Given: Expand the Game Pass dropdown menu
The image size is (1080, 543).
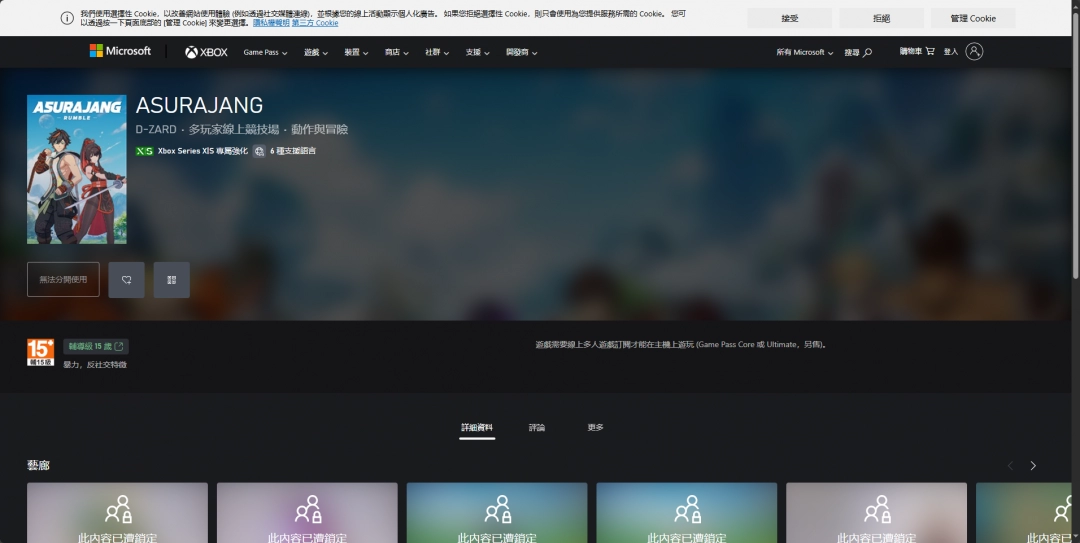Looking at the screenshot, I should pos(265,52).
